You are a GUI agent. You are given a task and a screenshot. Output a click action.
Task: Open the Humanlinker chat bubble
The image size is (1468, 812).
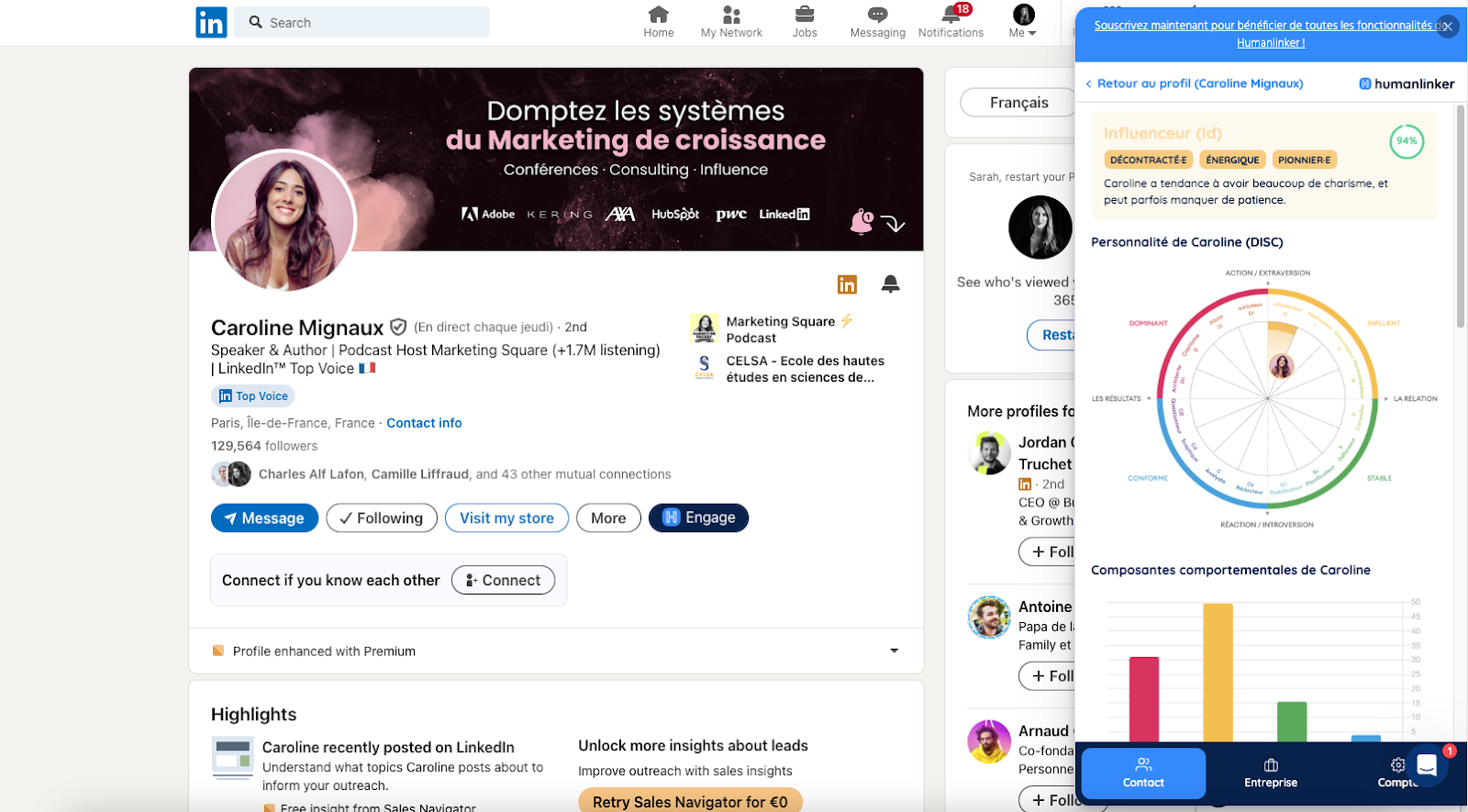[x=1427, y=765]
